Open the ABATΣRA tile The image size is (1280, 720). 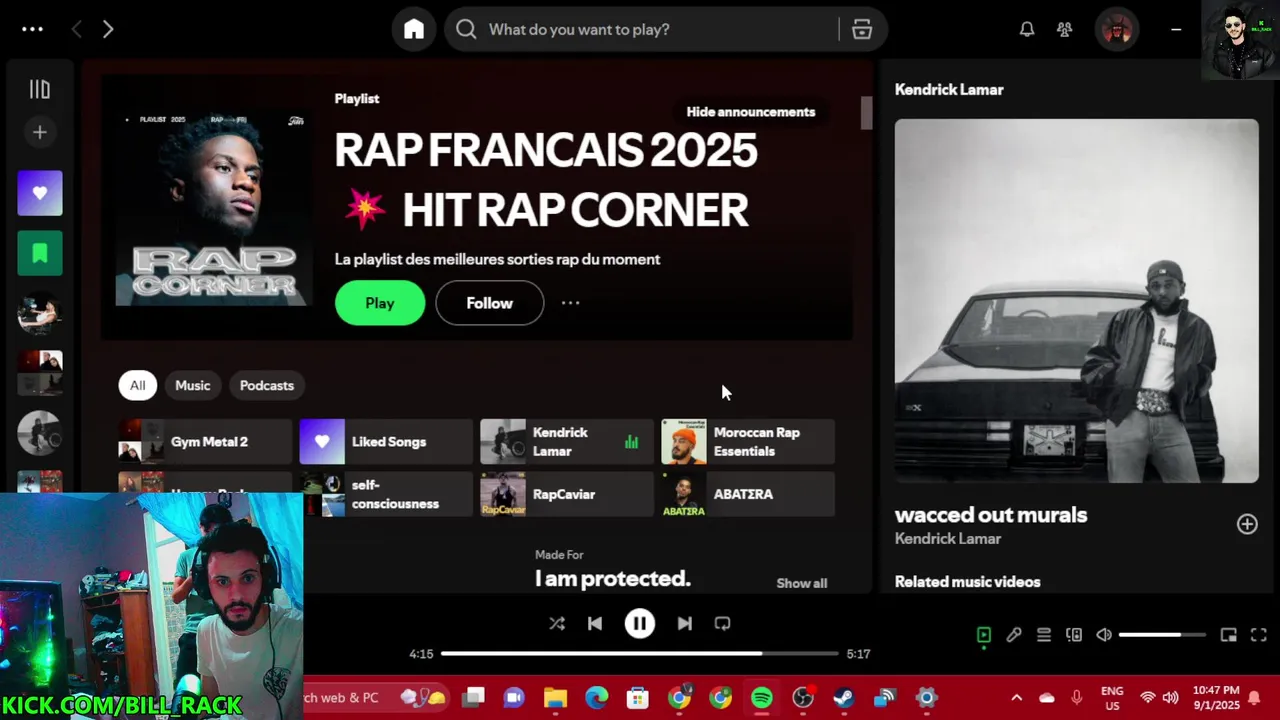pyautogui.click(x=748, y=494)
